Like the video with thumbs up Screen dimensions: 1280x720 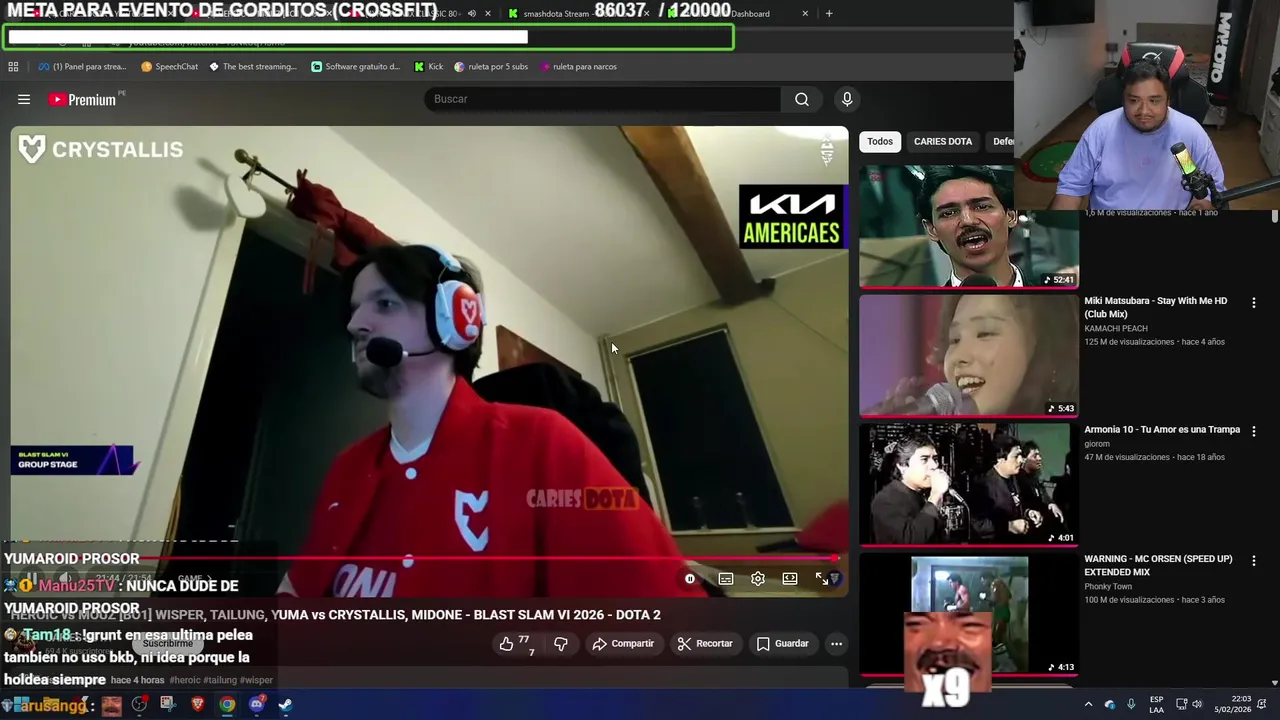[516, 644]
